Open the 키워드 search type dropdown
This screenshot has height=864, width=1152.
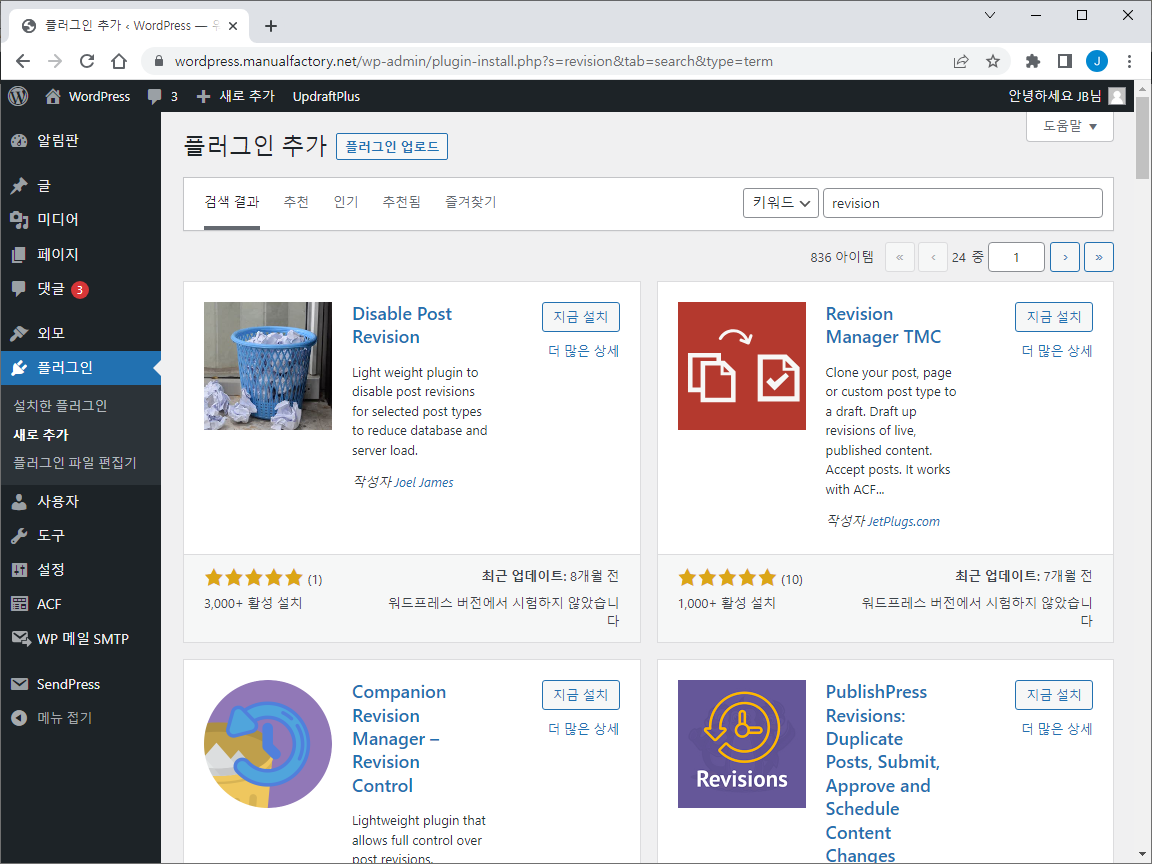click(780, 203)
